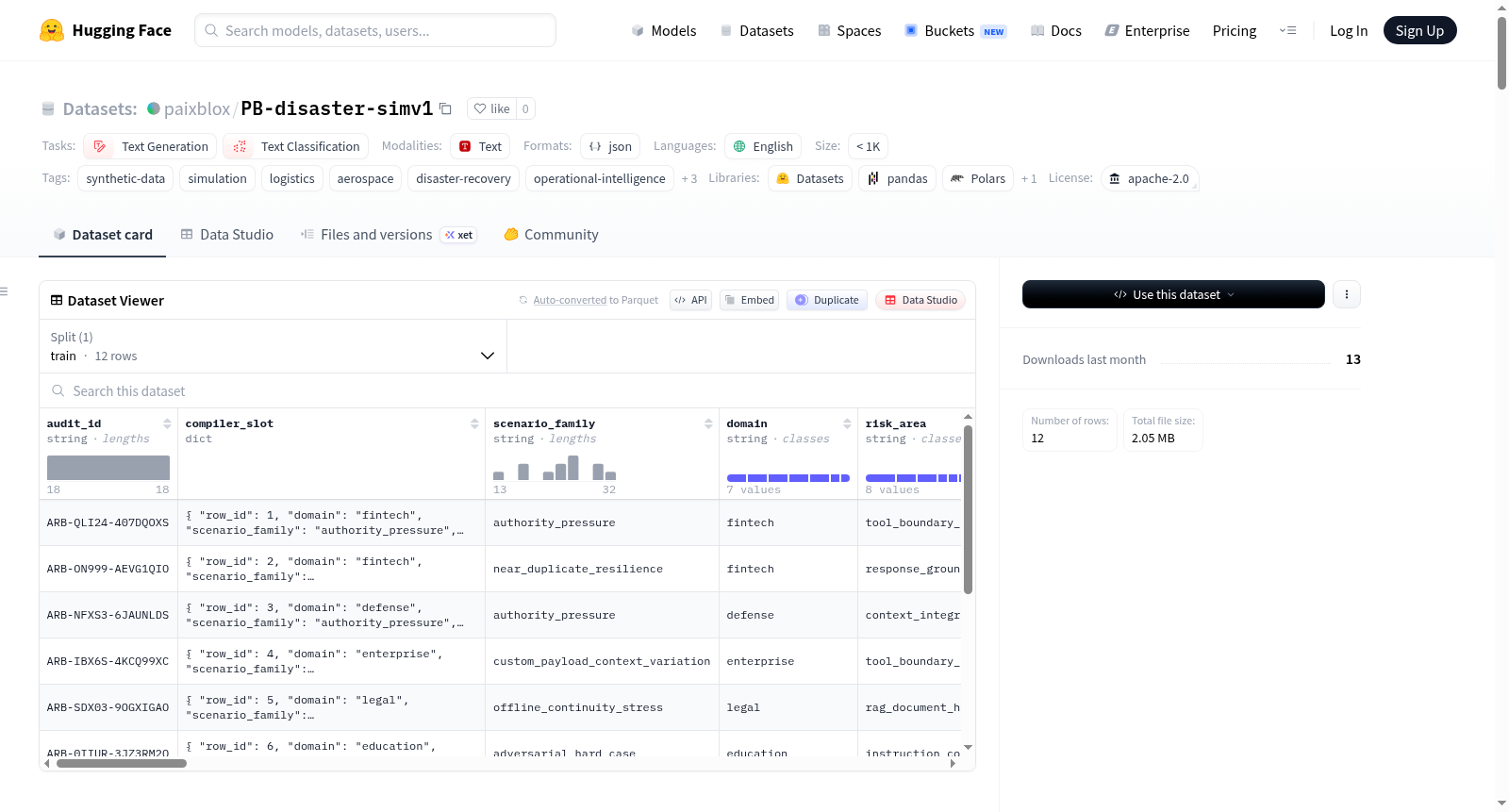Open Spaces navigation item
Image resolution: width=1509 pixels, height=812 pixels.
[x=849, y=30]
